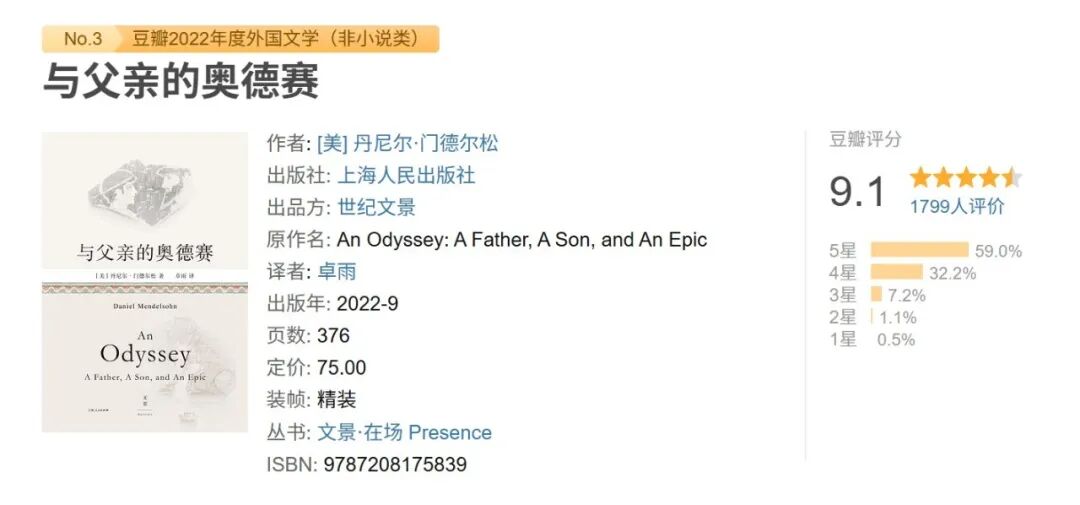
Task: Click the No.3 ranking badge
Action: click(x=82, y=39)
